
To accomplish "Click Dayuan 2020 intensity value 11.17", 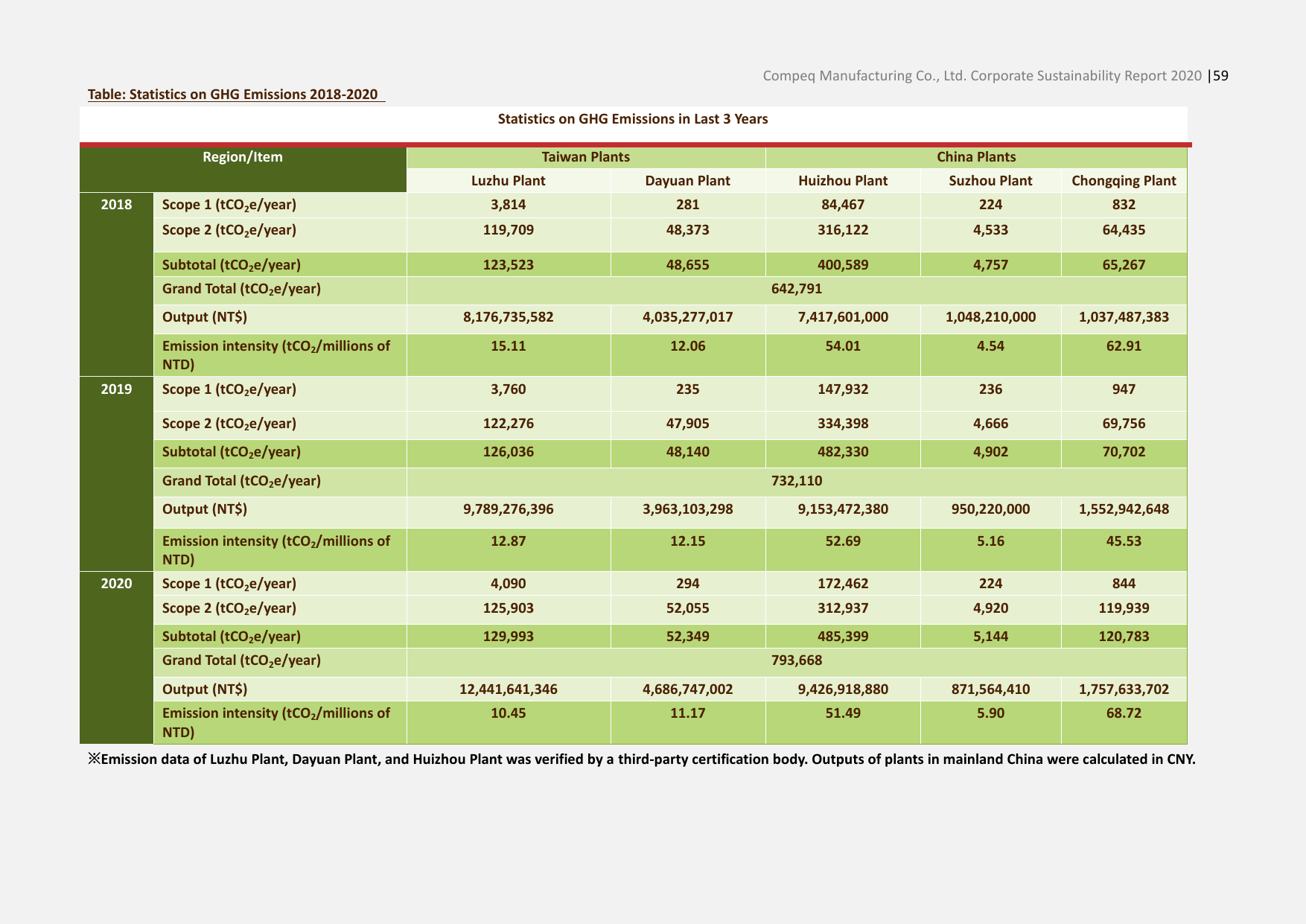I will [x=688, y=713].
